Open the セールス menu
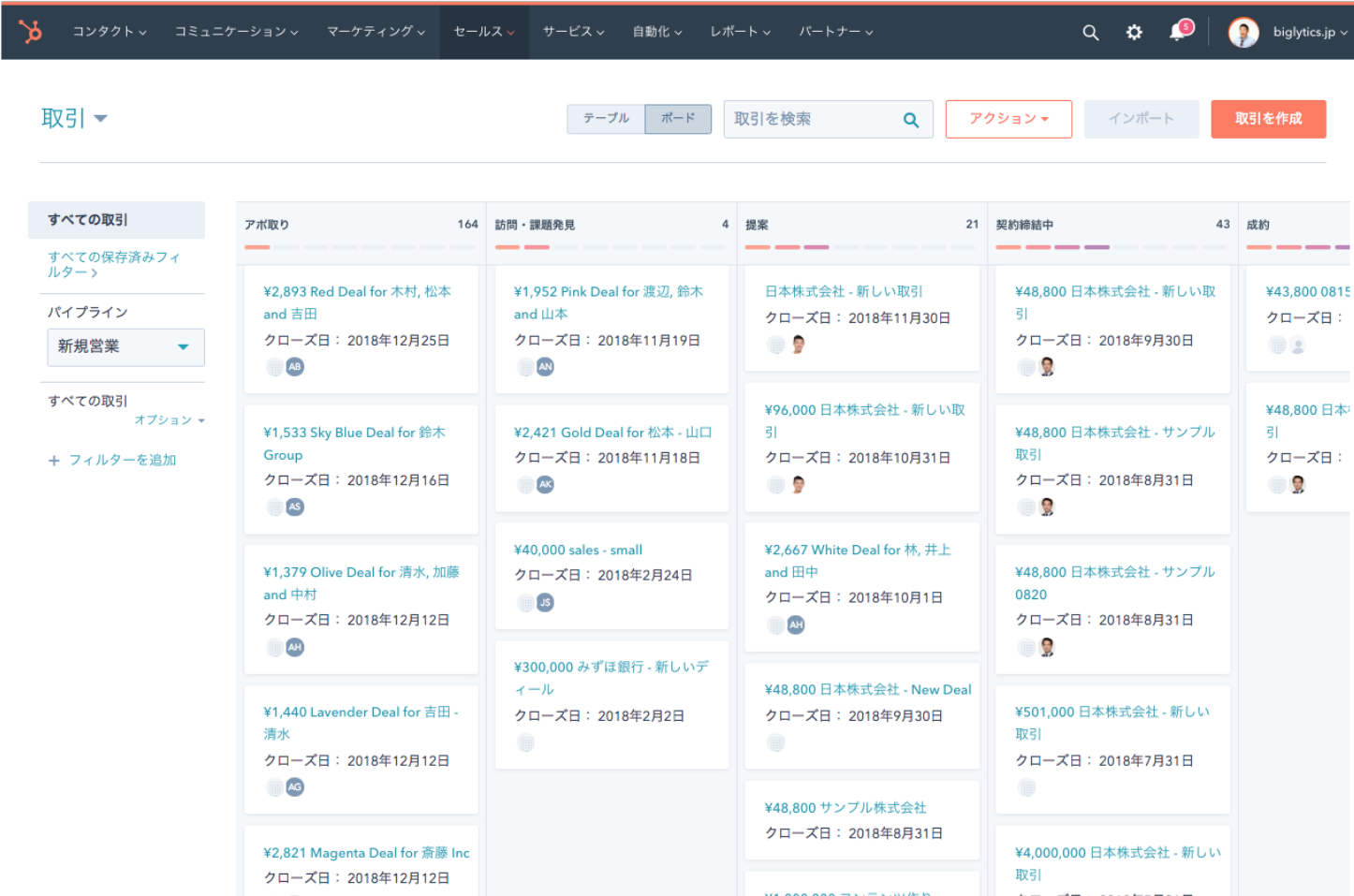Screen dimensions: 1354x896 click(x=483, y=32)
